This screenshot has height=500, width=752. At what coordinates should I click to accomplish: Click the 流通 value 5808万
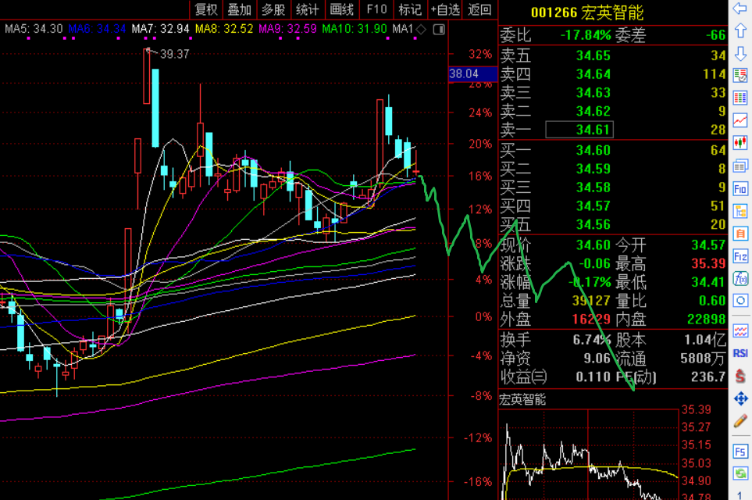tap(703, 358)
